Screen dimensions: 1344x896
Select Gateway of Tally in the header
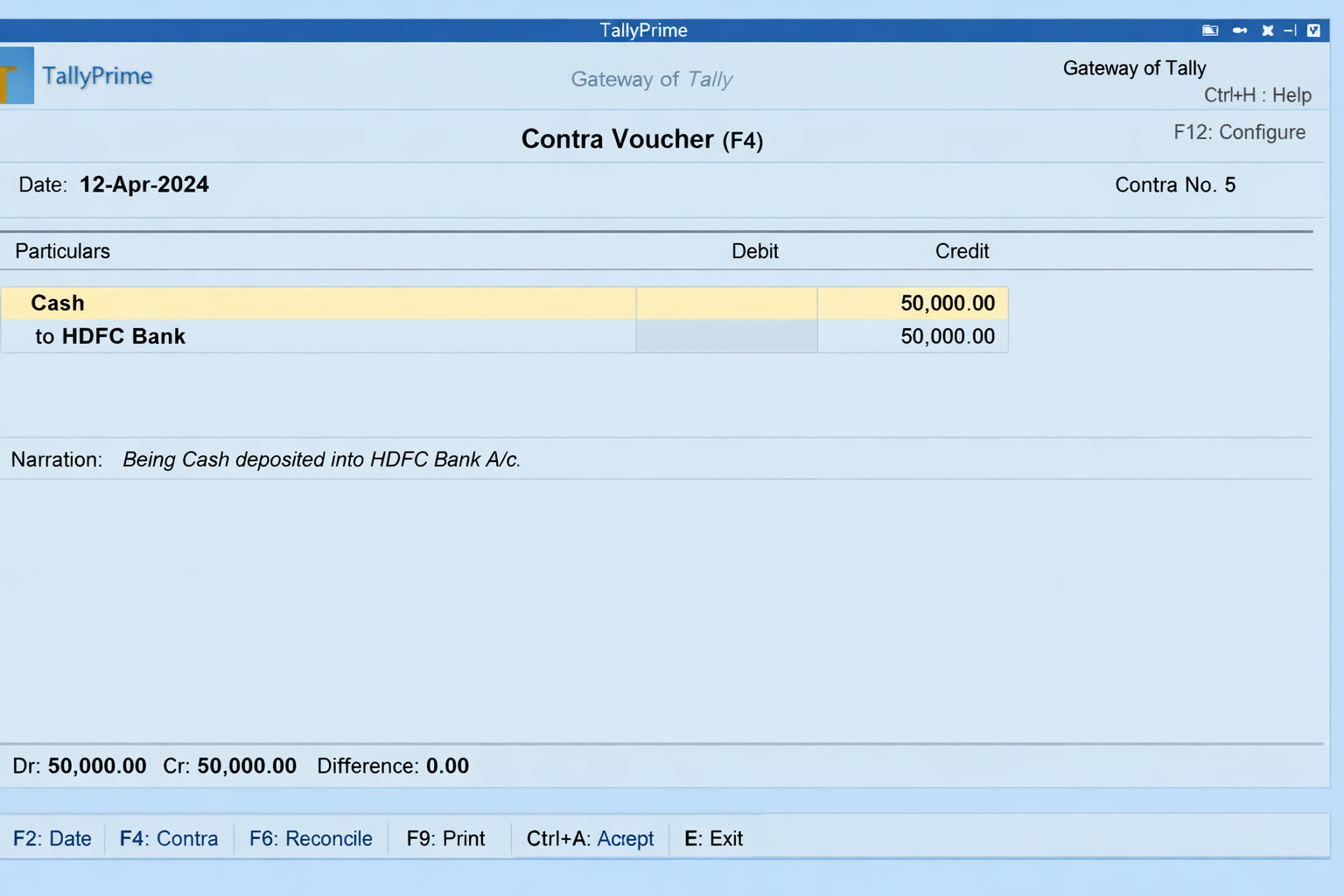(x=1134, y=68)
